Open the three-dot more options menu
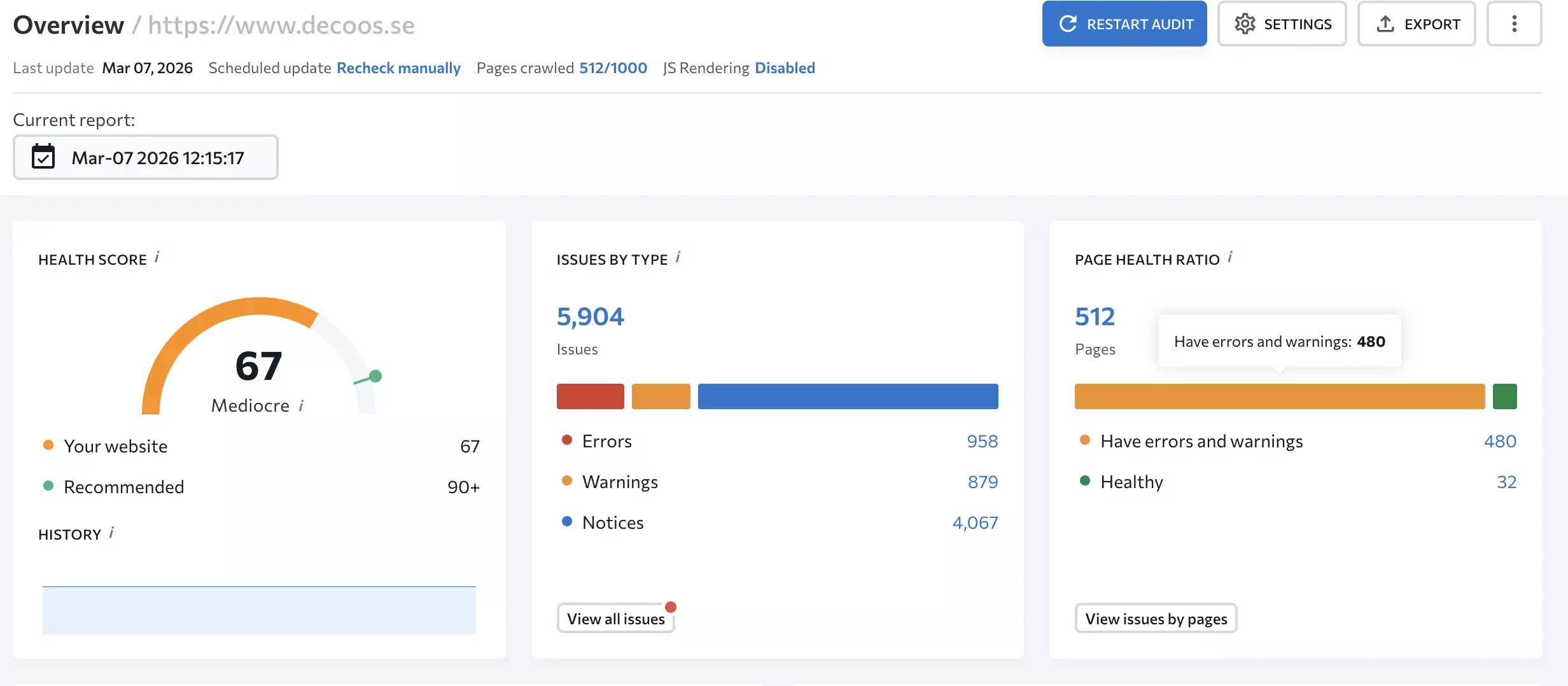Viewport: 1568px width, 686px height. click(x=1514, y=24)
